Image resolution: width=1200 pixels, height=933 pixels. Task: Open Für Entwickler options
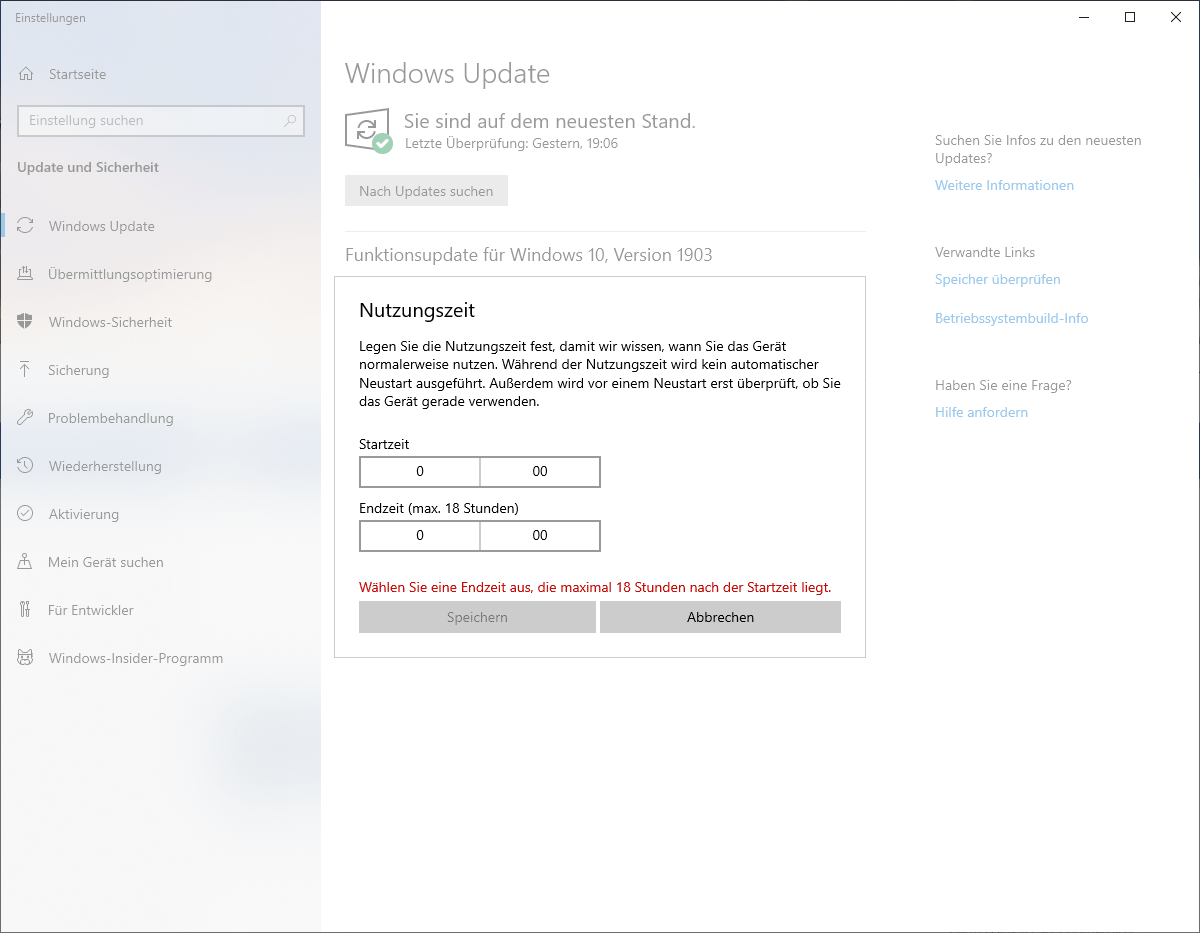click(160, 610)
